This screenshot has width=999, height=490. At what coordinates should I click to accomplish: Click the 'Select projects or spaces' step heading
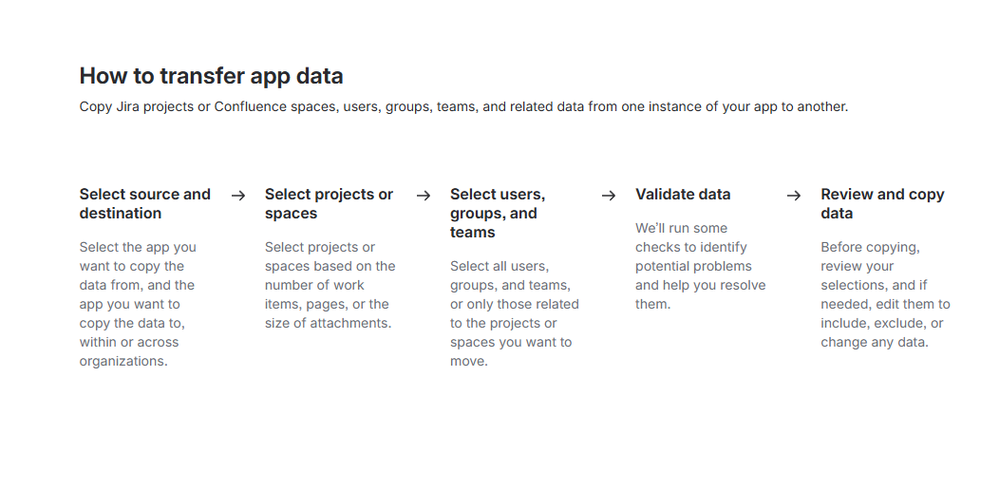click(329, 204)
